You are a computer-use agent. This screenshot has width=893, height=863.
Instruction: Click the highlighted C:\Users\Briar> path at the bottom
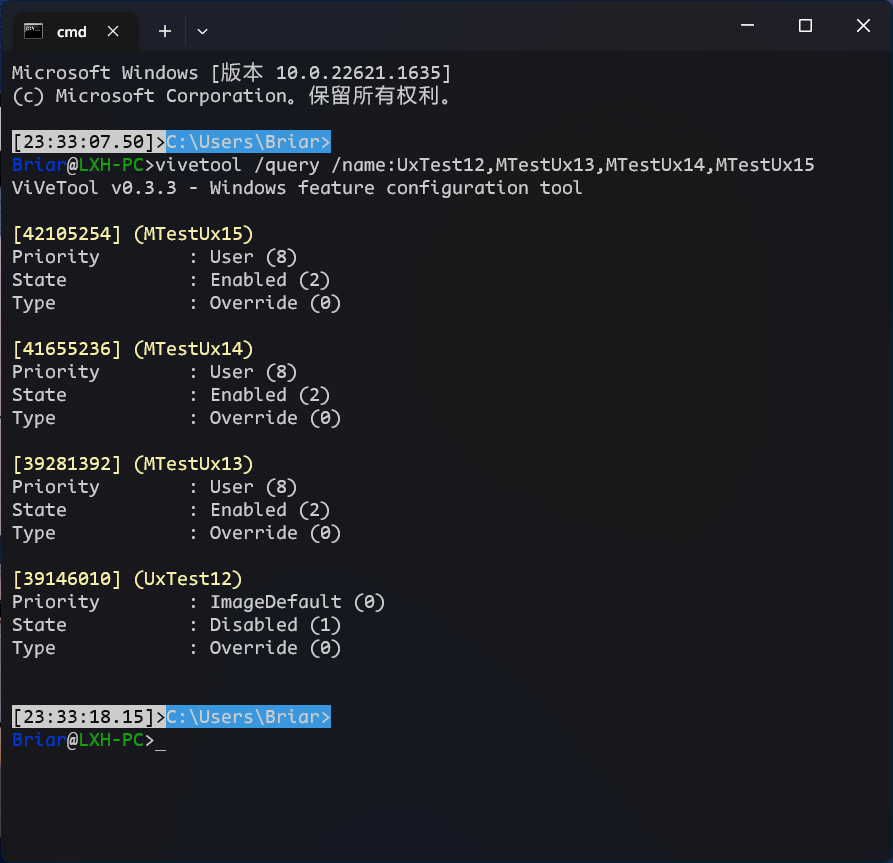(248, 717)
